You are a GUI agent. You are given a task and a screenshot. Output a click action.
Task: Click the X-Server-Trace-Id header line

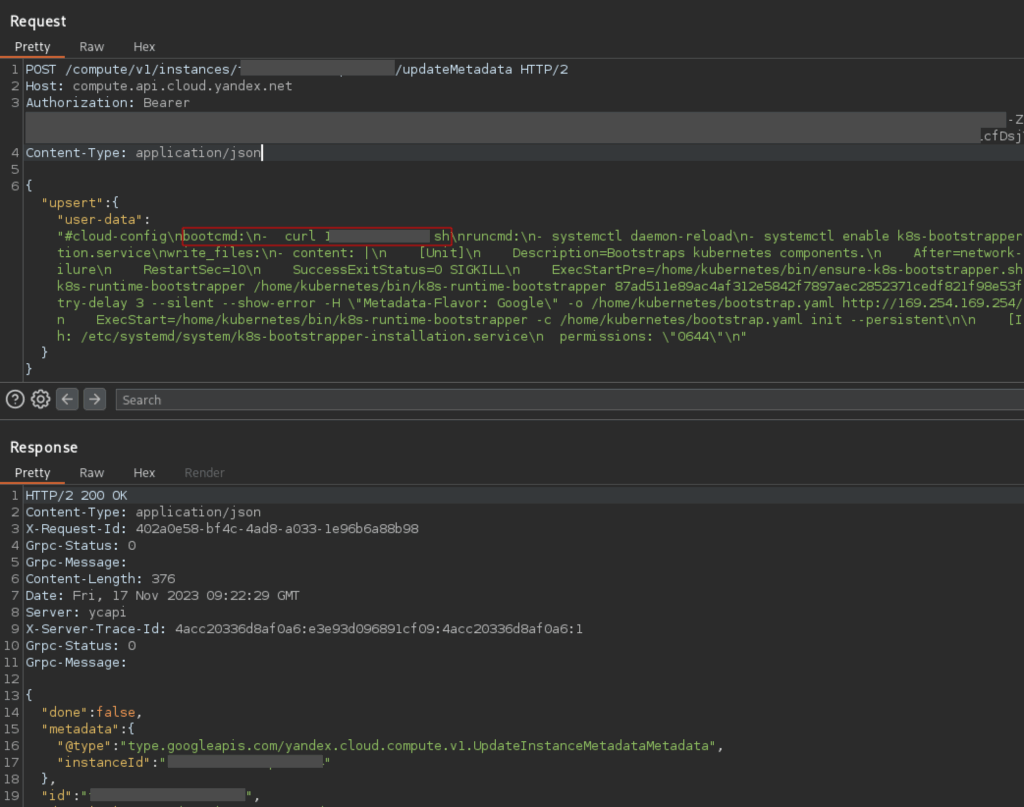(x=304, y=629)
